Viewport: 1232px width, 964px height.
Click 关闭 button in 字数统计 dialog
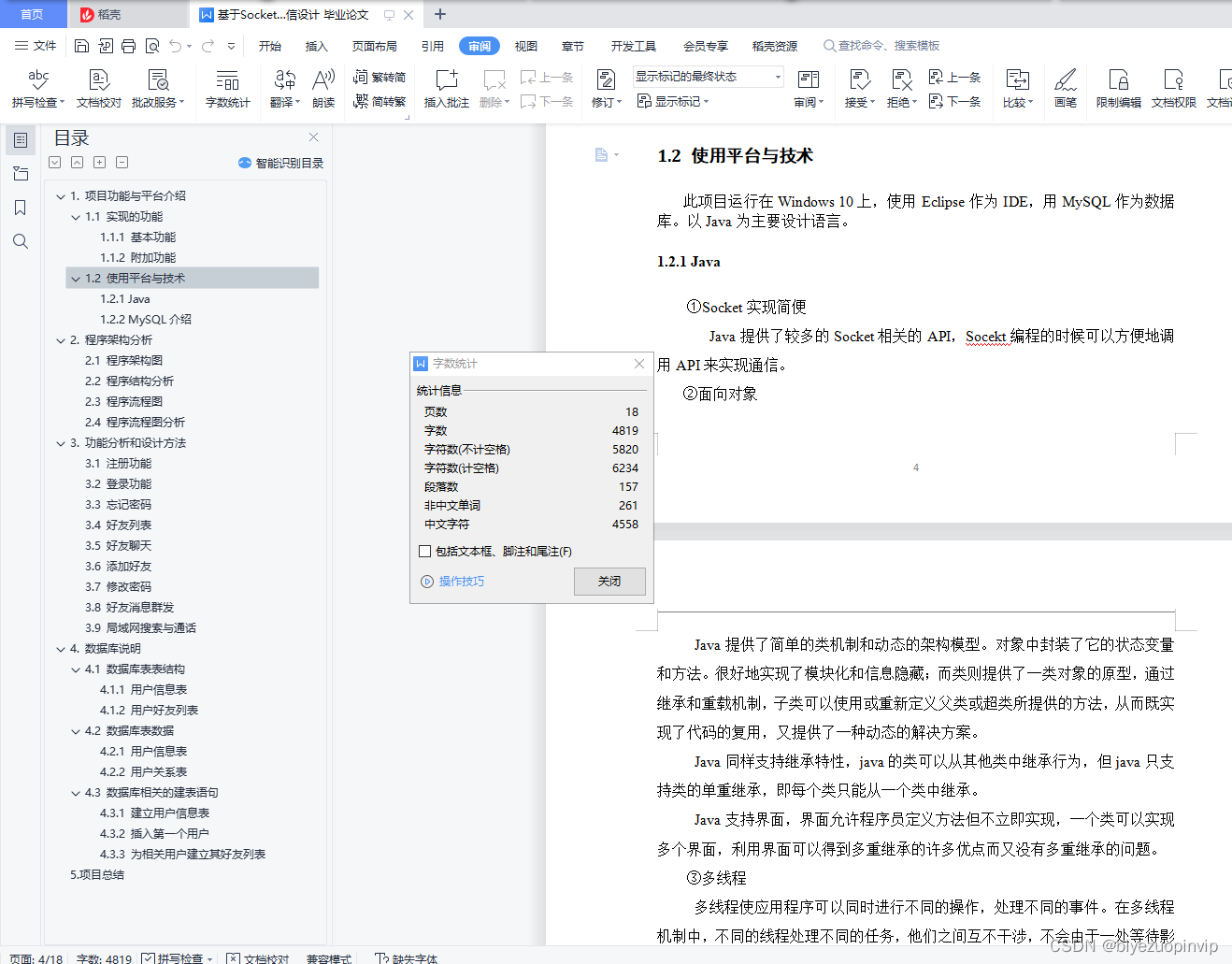click(x=609, y=582)
